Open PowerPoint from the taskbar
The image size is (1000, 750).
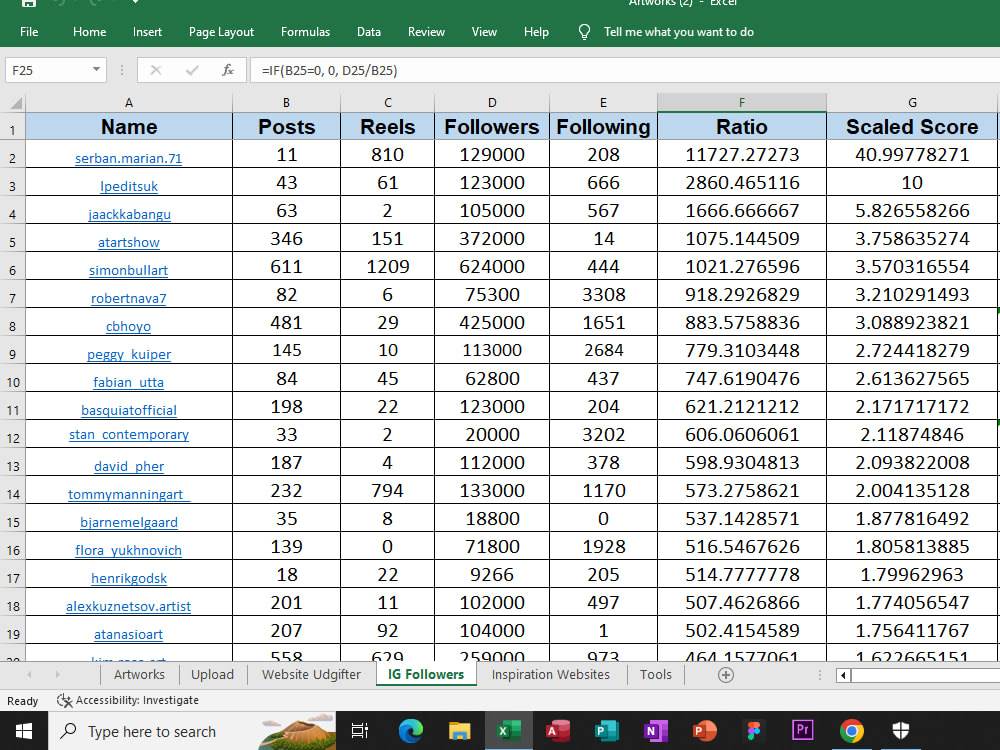coord(704,731)
